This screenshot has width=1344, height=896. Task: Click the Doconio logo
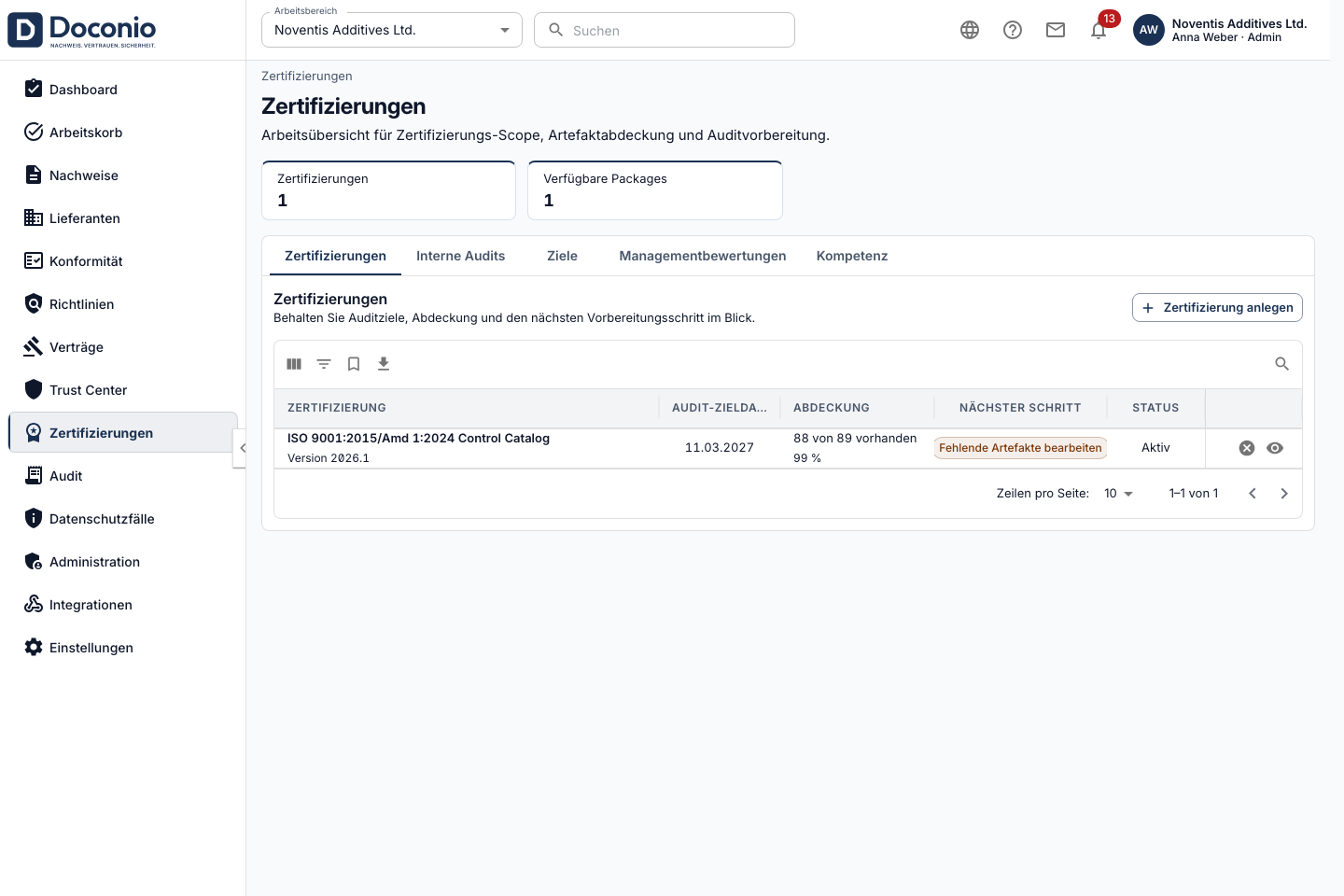[x=82, y=30]
